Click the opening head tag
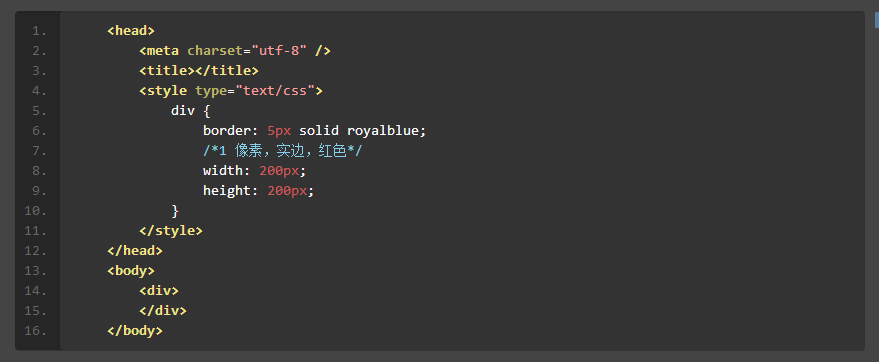 (x=131, y=30)
